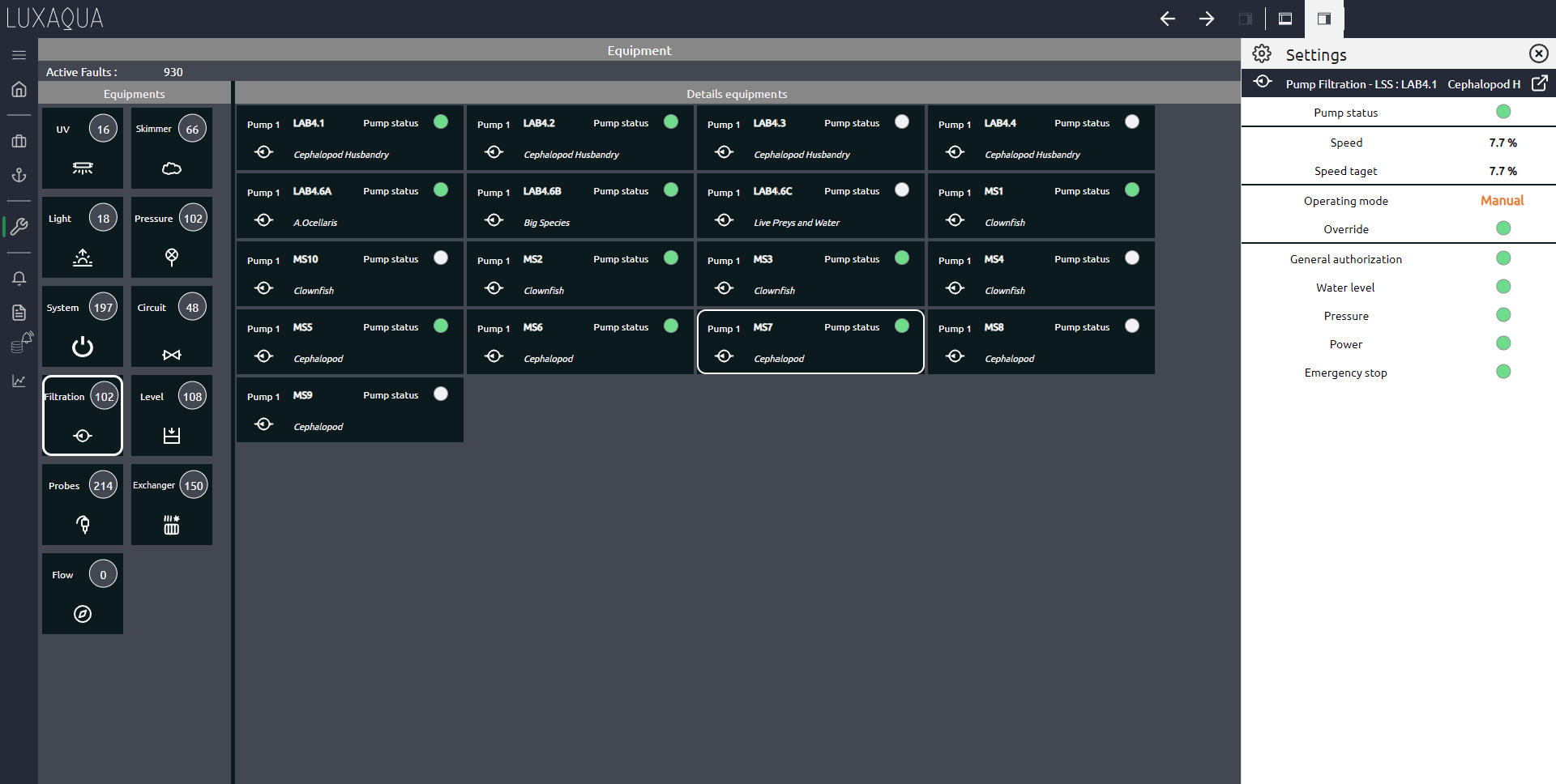Open the Skimmer equipment category
Viewport: 1556px width, 784px height.
pyautogui.click(x=171, y=147)
